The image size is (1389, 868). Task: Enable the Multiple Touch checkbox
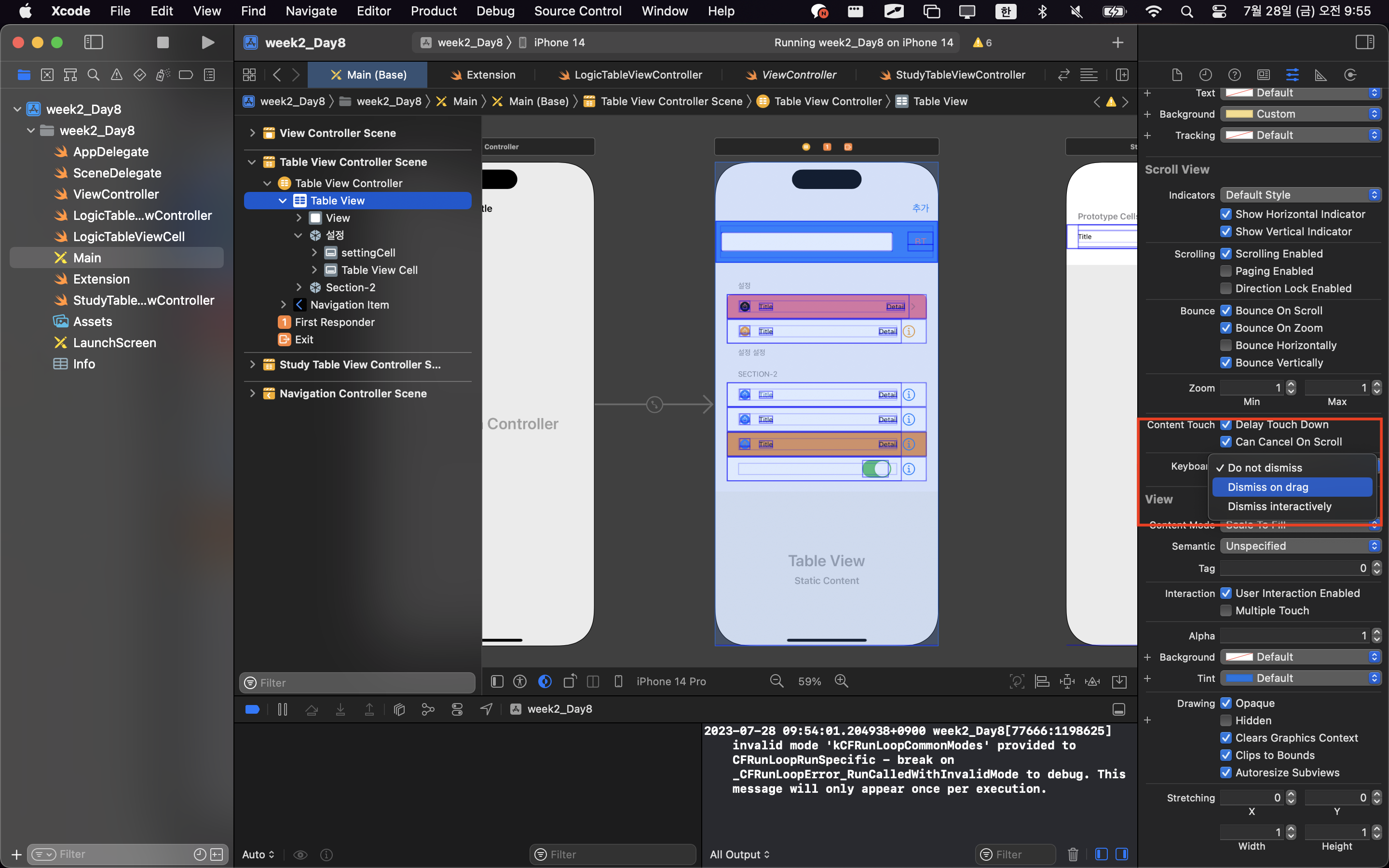(x=1226, y=610)
